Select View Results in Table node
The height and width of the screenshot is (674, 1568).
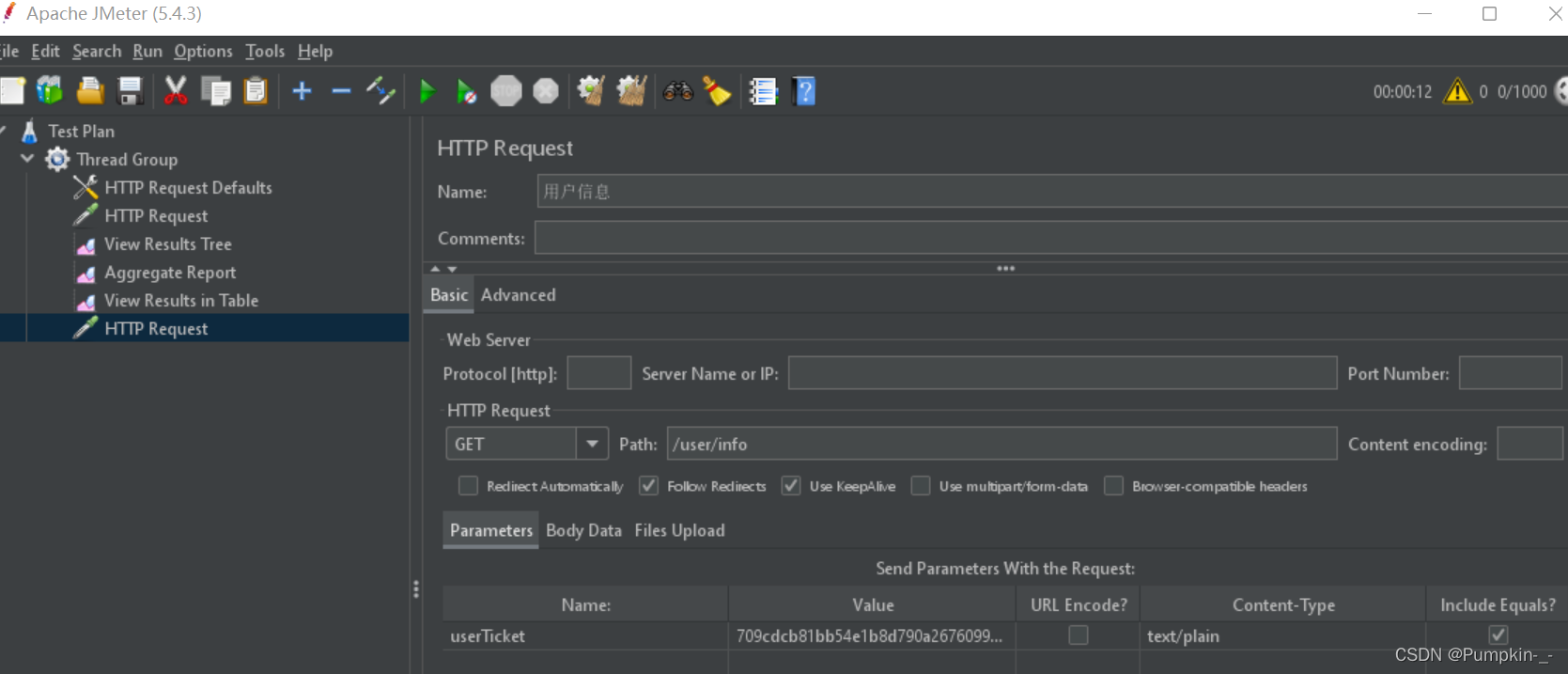pyautogui.click(x=180, y=300)
